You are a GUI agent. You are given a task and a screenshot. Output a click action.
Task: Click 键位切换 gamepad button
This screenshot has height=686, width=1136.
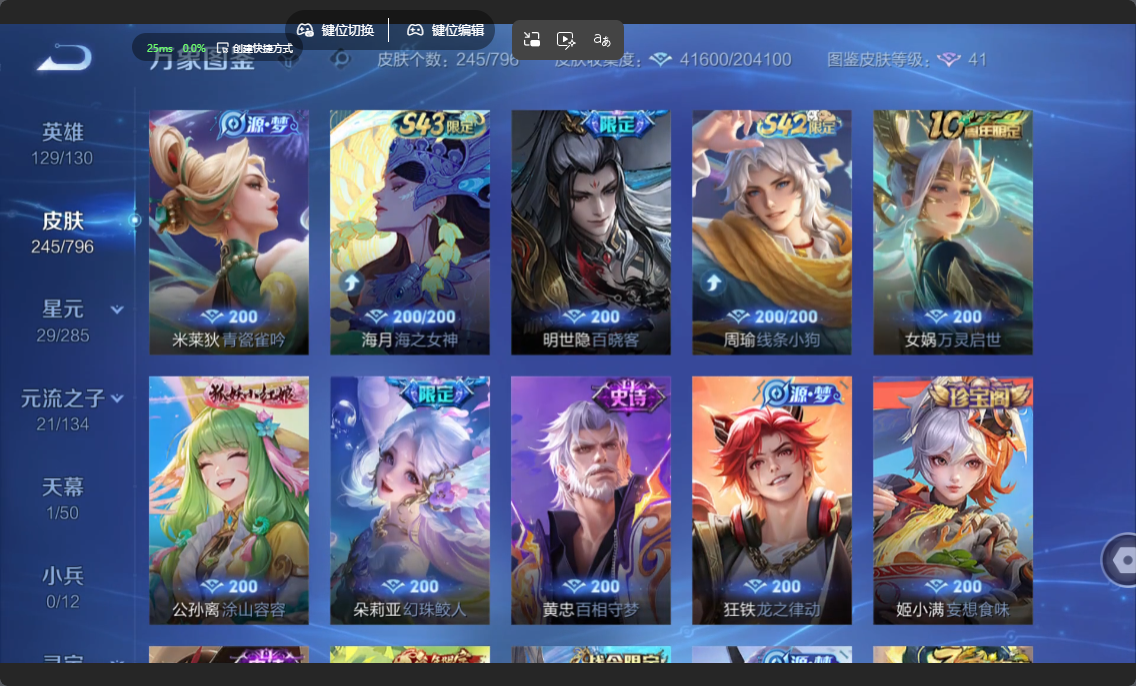[x=335, y=30]
